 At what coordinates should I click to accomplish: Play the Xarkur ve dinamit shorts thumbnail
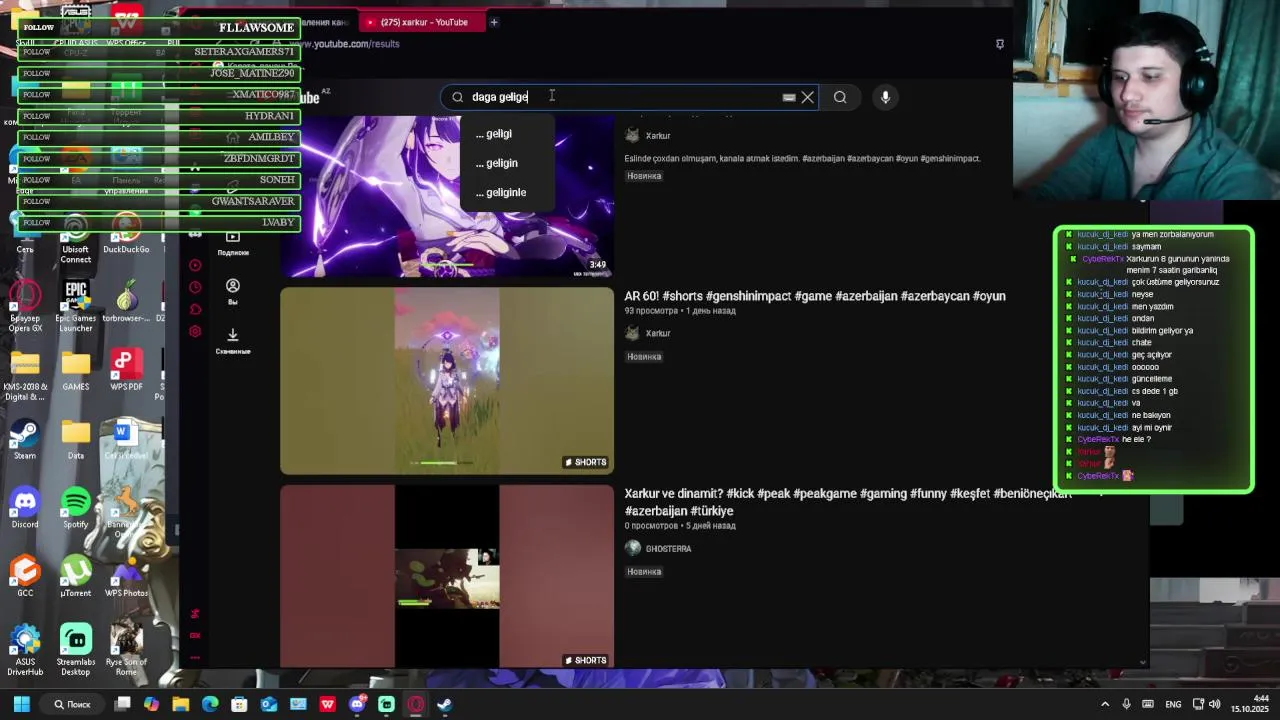coord(447,577)
